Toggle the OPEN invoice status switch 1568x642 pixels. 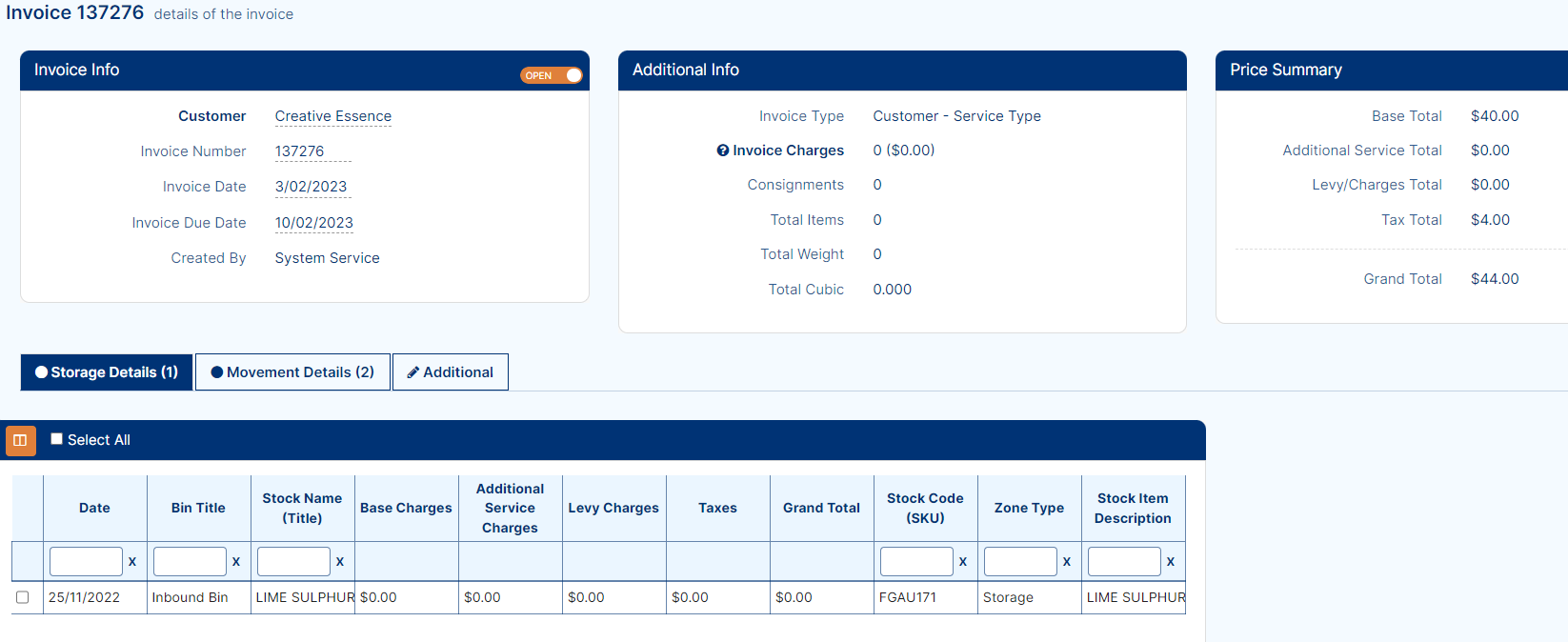[x=552, y=75]
